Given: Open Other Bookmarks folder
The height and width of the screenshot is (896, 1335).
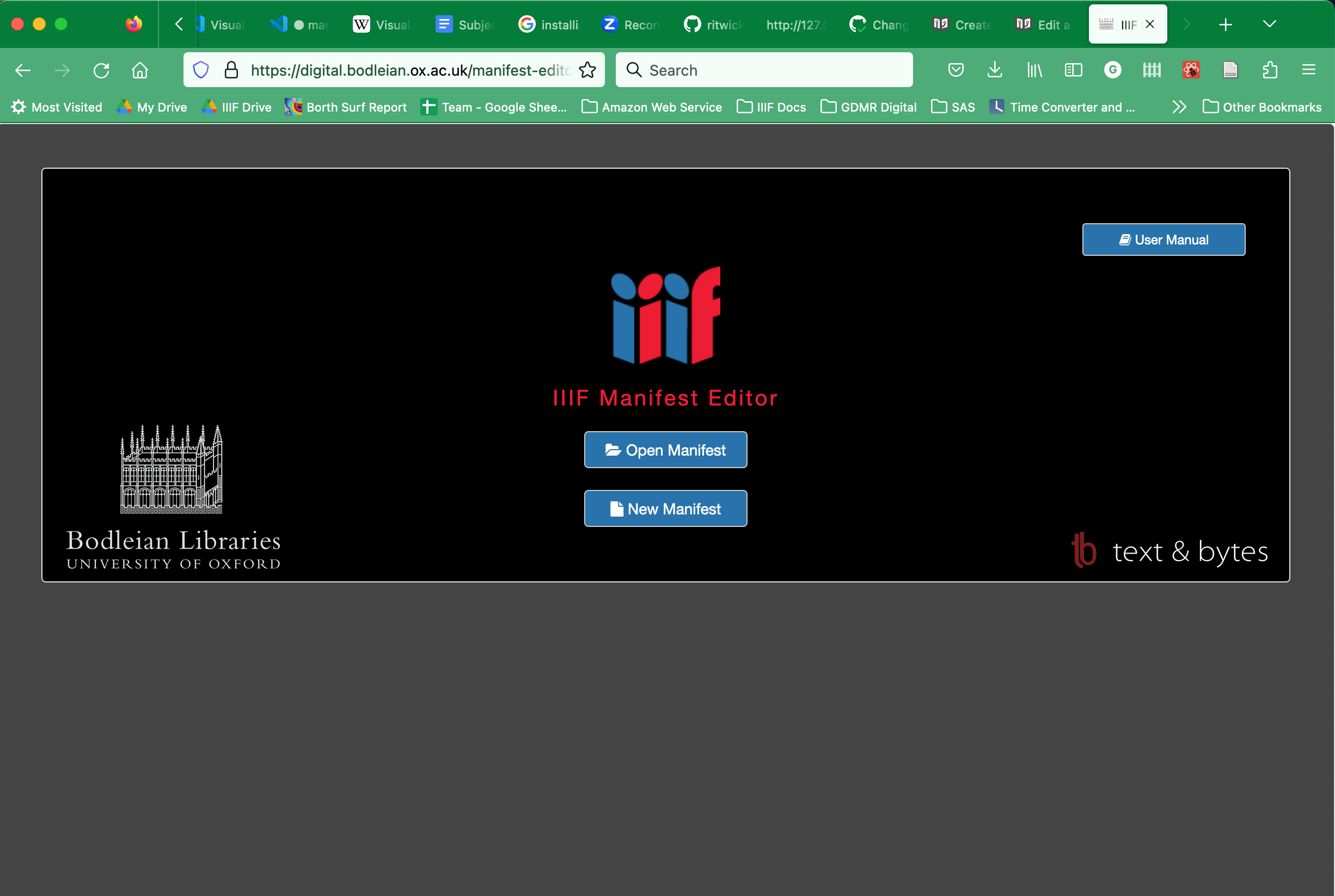Looking at the screenshot, I should click(1262, 107).
